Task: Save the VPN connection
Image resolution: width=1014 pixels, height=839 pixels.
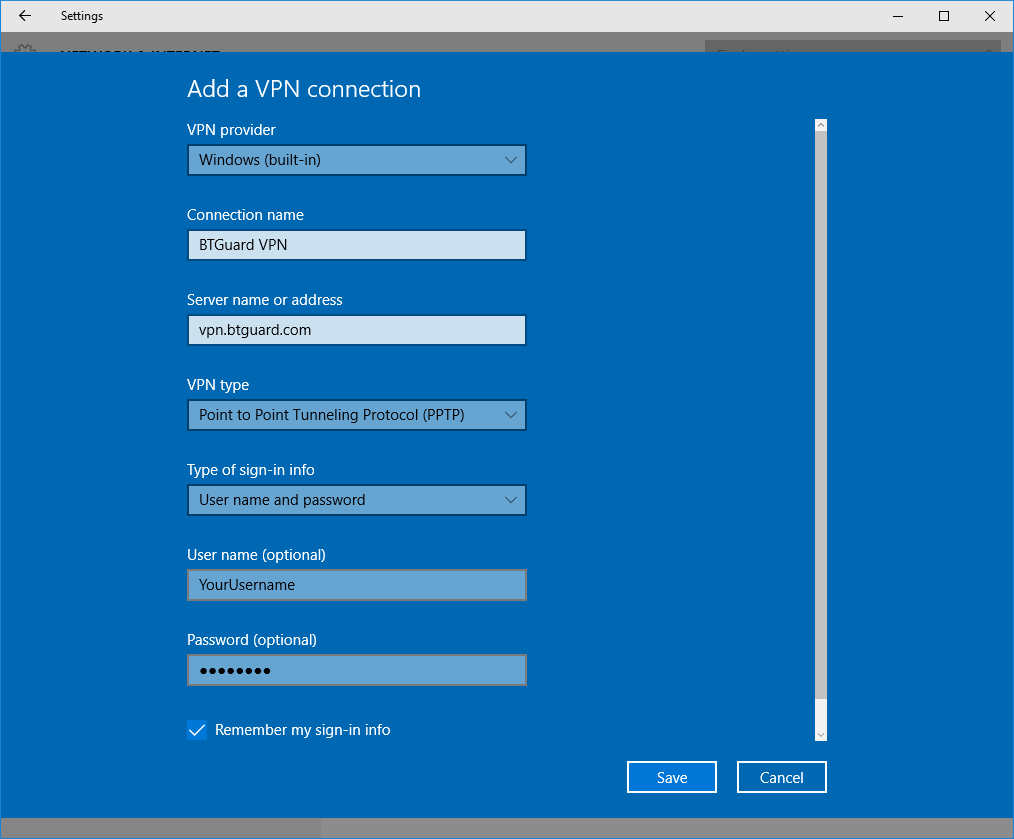Action: click(672, 777)
